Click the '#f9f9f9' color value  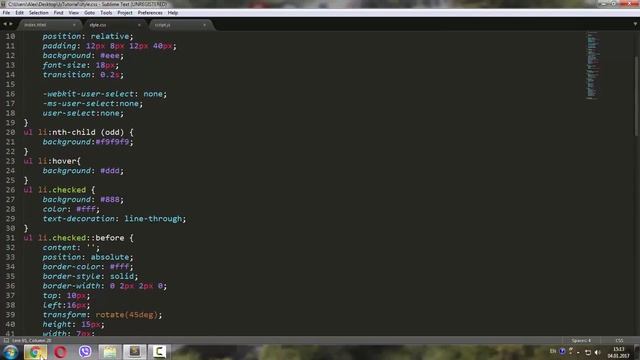(112, 142)
